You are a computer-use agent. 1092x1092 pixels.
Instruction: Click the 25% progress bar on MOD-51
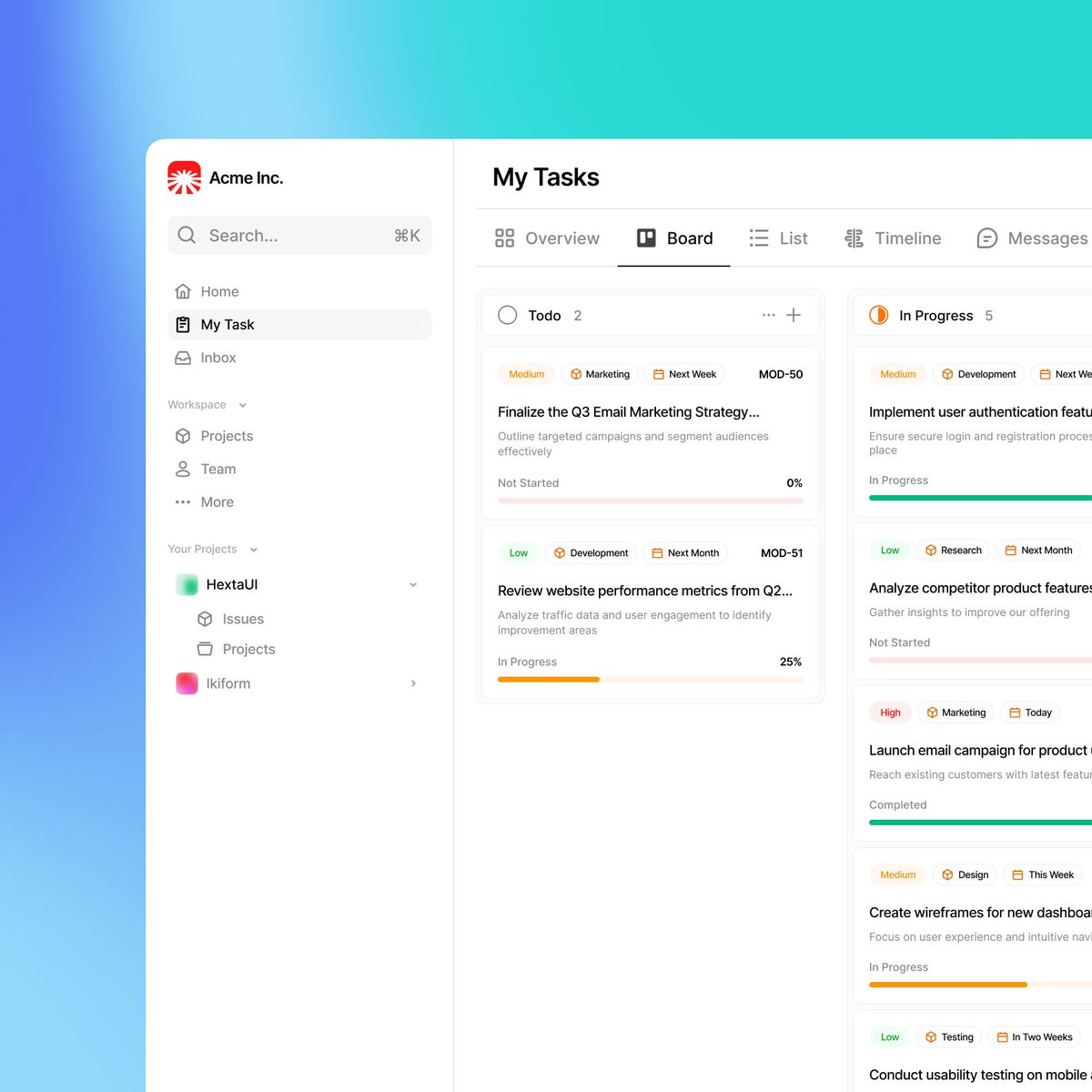[649, 680]
